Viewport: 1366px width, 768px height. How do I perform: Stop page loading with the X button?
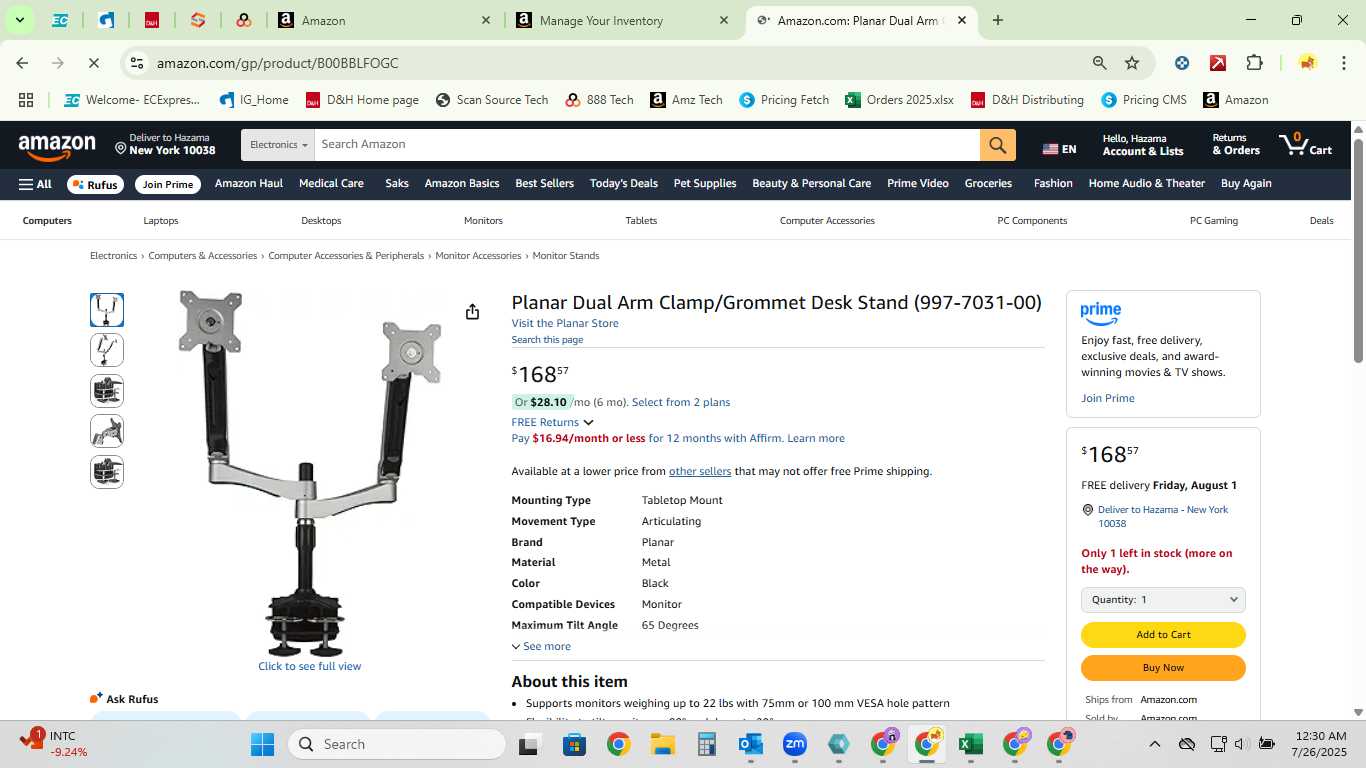93,63
